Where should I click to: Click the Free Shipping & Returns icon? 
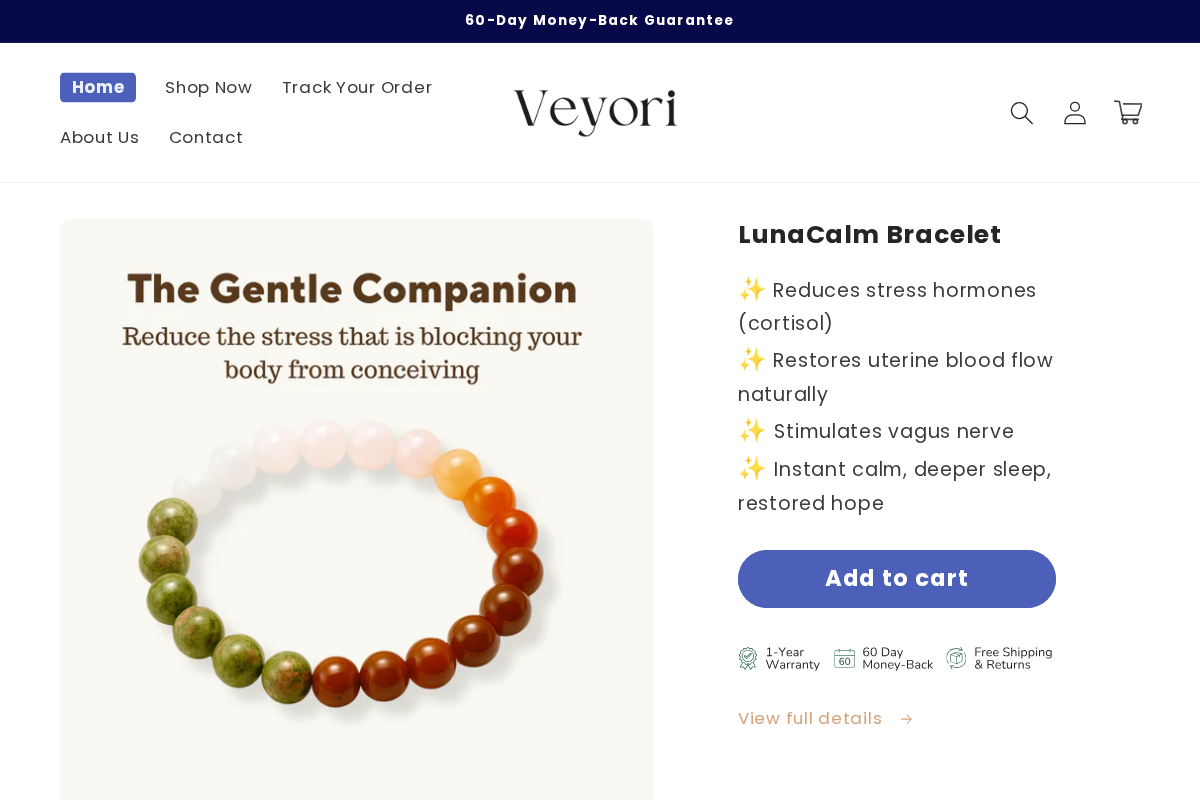point(956,658)
